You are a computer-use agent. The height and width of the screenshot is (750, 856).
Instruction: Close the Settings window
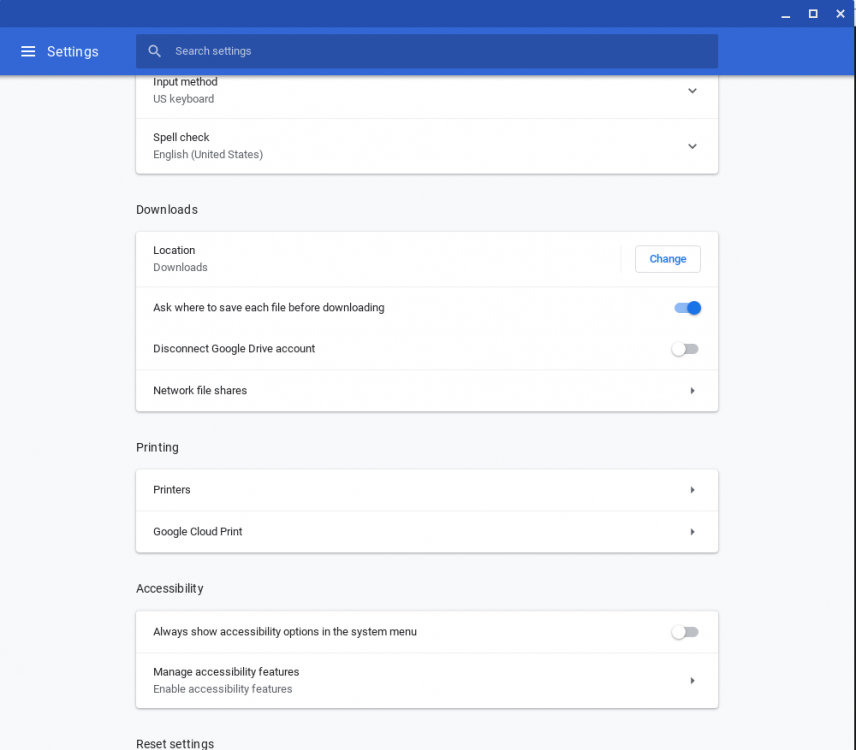pyautogui.click(x=840, y=14)
